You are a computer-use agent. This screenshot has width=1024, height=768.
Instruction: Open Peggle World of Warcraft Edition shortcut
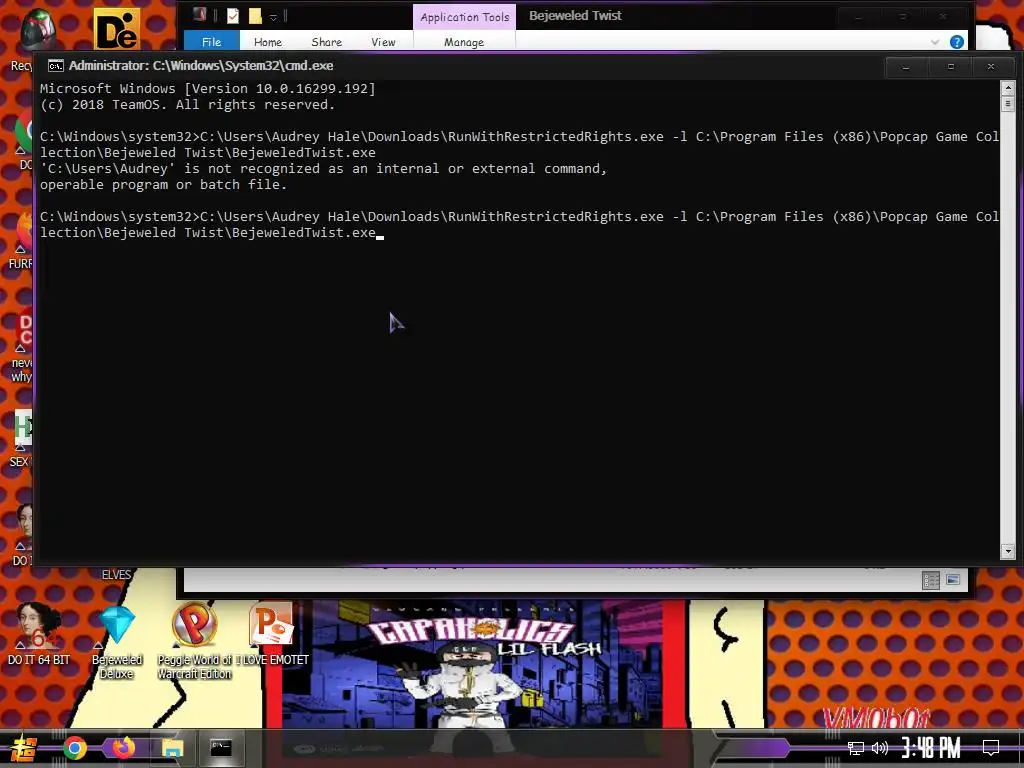tap(195, 641)
